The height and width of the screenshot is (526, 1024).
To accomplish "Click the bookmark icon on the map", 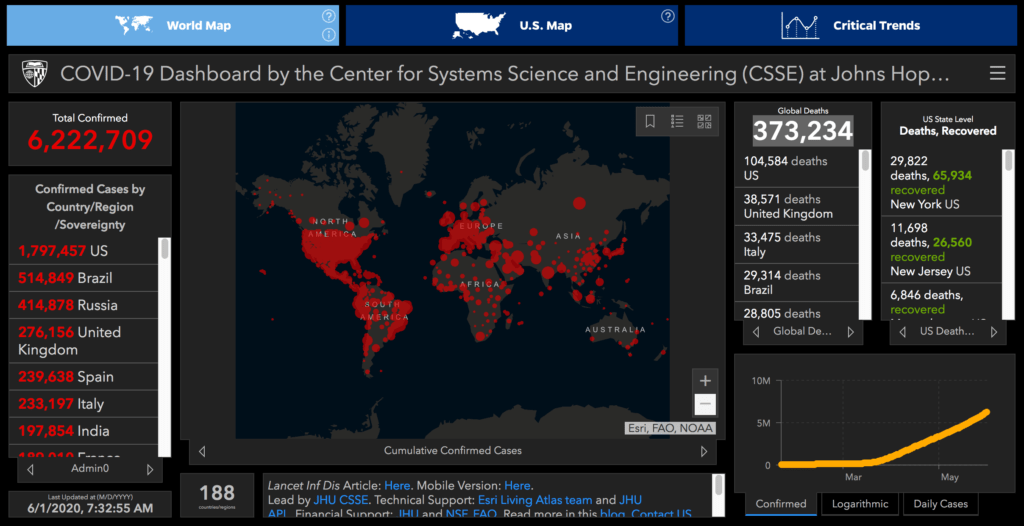I will pyautogui.click(x=650, y=121).
